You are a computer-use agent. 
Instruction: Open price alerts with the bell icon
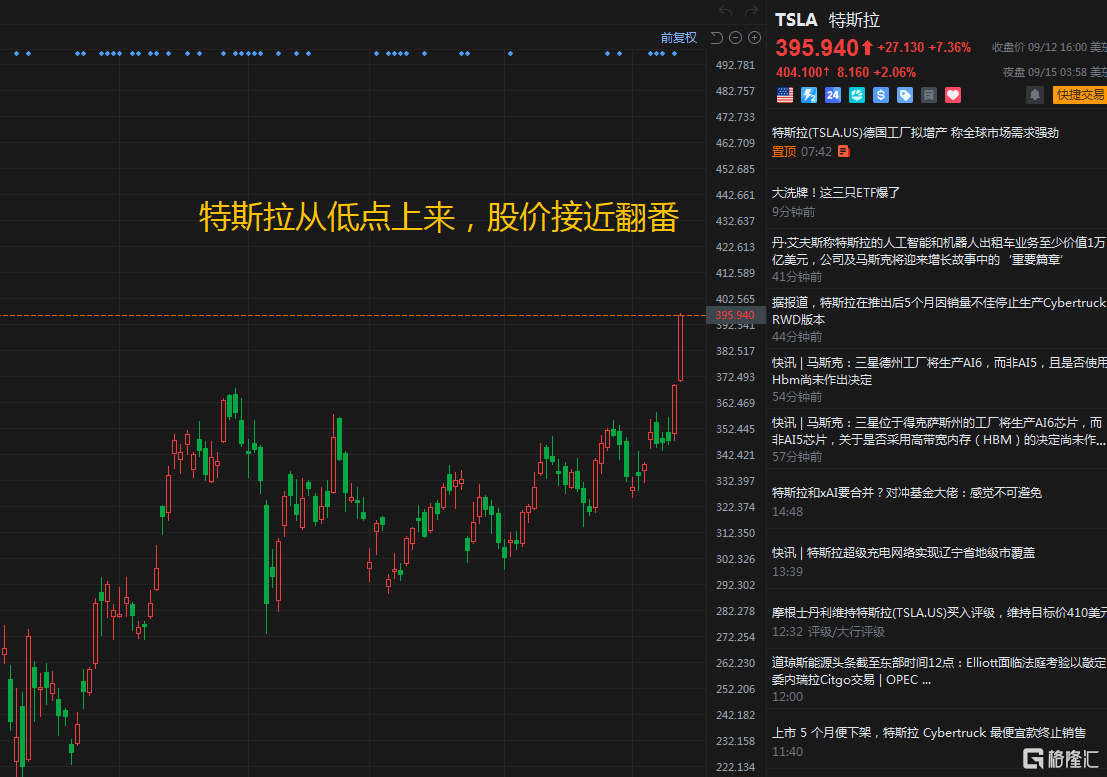(x=1035, y=95)
